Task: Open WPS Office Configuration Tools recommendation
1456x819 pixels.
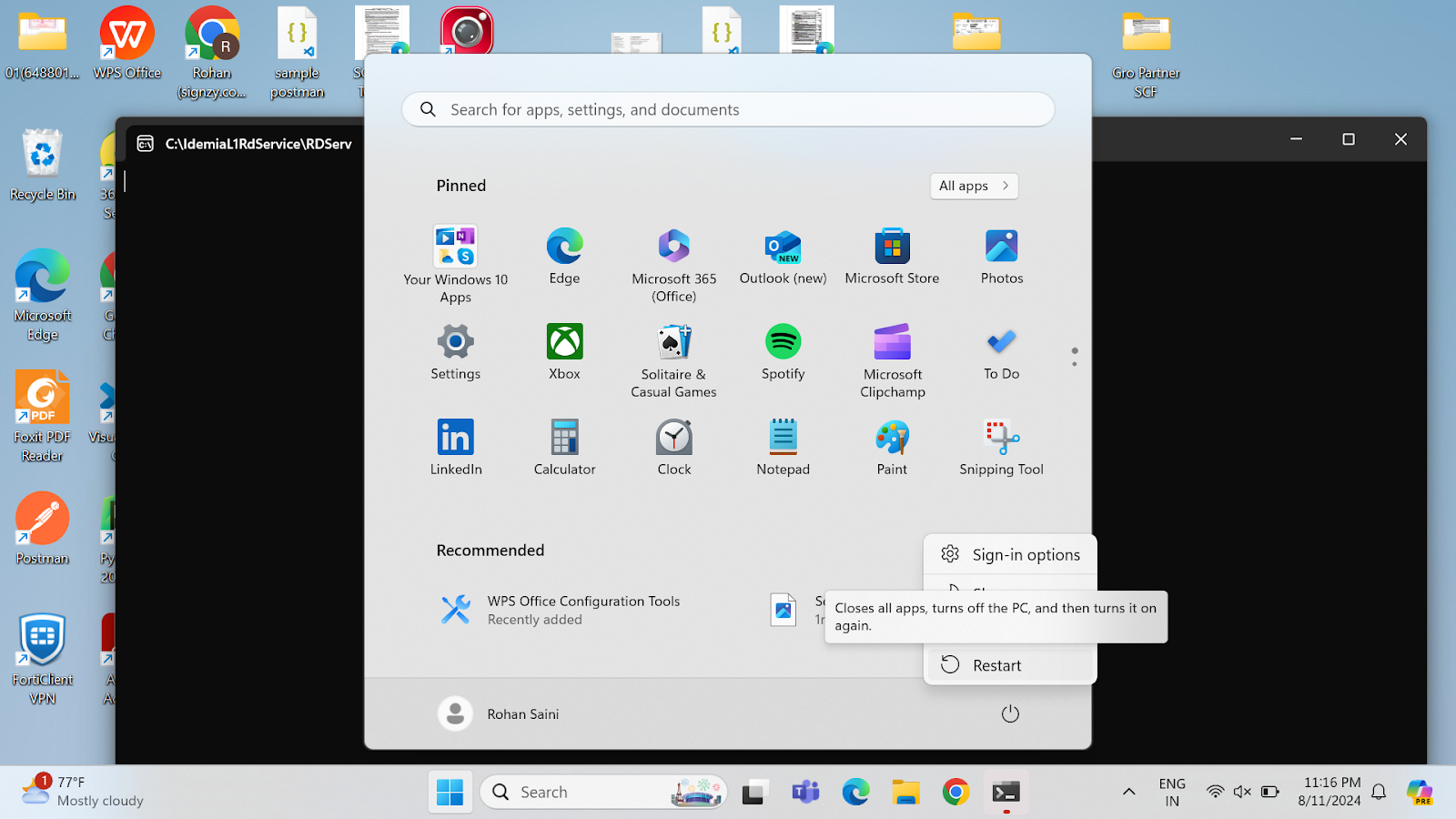Action: pyautogui.click(x=561, y=610)
